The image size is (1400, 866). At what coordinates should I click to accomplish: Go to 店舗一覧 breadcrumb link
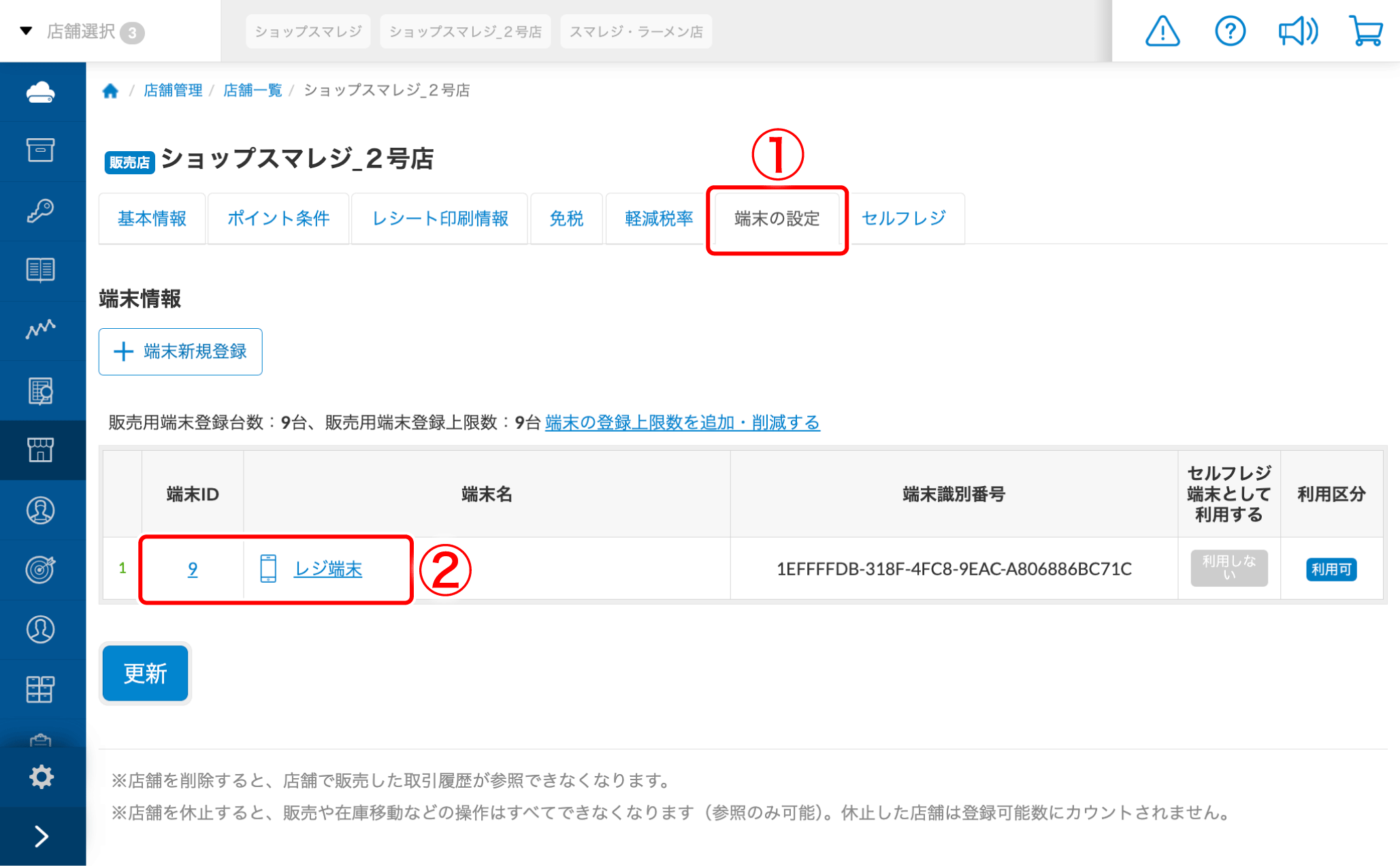pyautogui.click(x=253, y=91)
